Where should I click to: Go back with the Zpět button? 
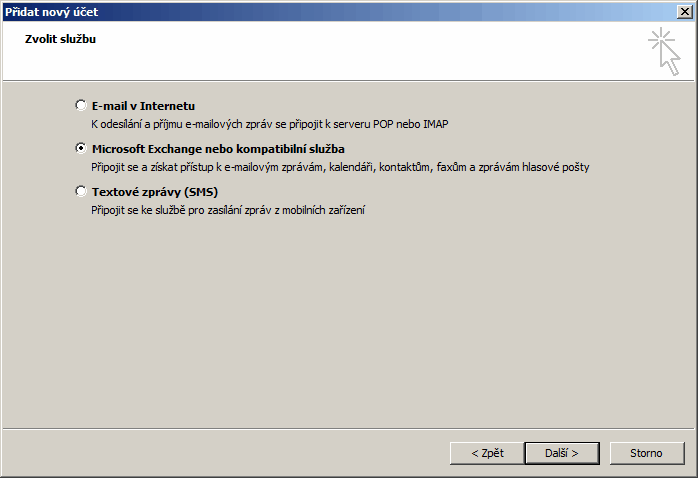(x=487, y=453)
